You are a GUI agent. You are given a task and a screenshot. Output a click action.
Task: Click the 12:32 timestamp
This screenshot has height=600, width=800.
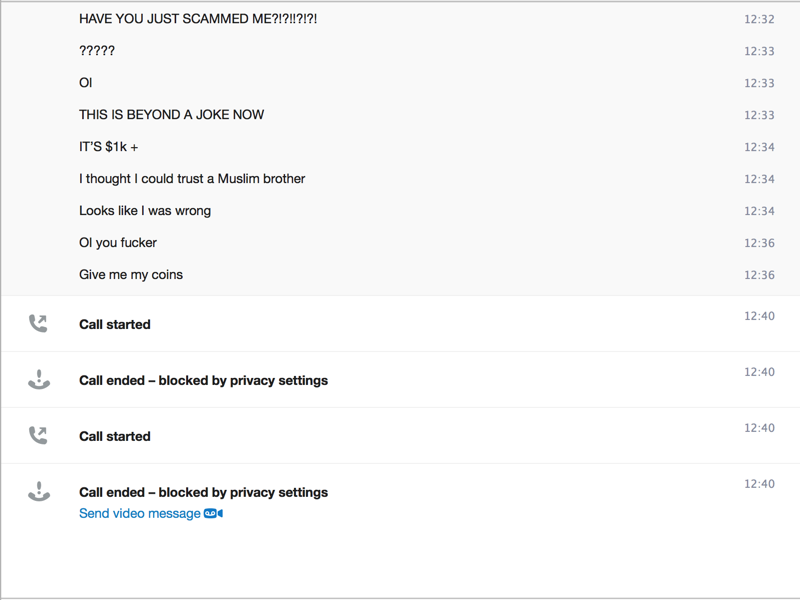point(759,20)
